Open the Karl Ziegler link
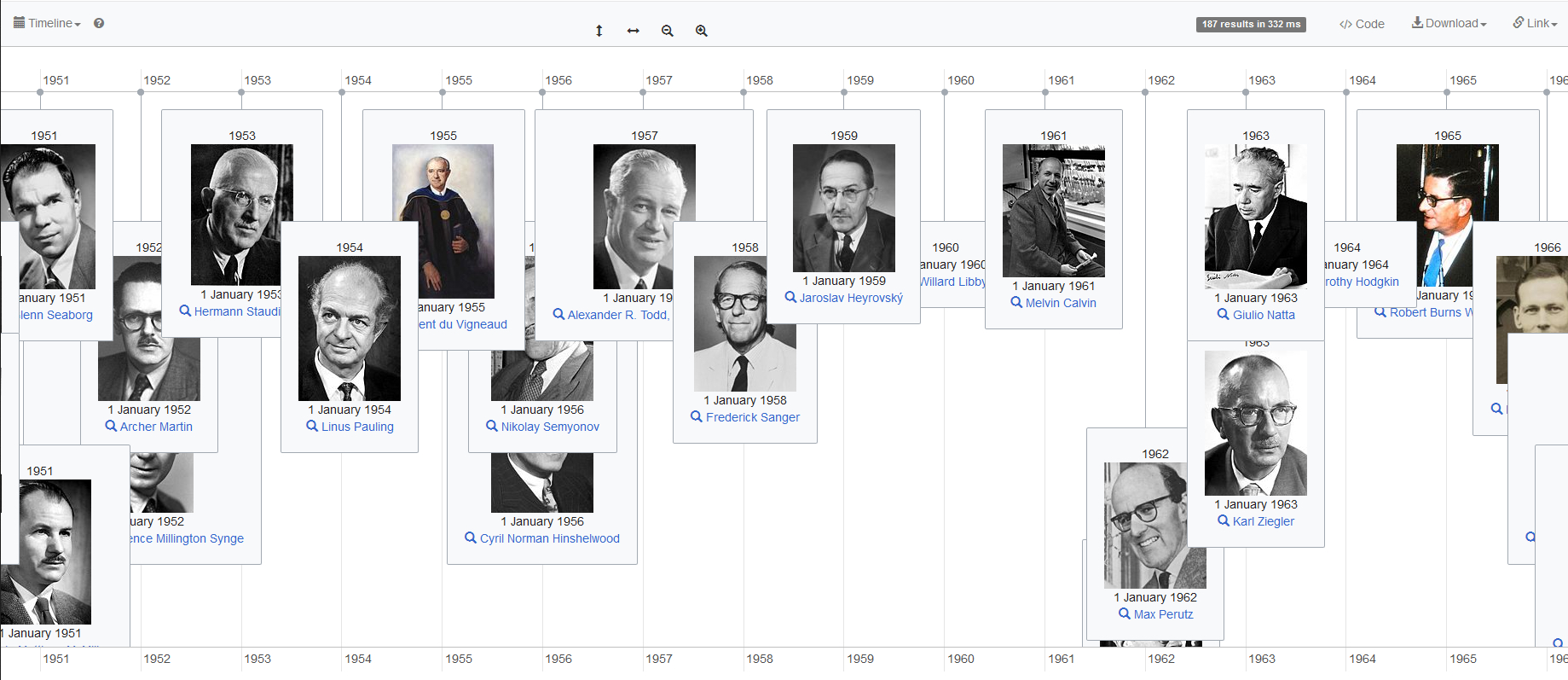This screenshot has width=1568, height=680. [x=1264, y=521]
